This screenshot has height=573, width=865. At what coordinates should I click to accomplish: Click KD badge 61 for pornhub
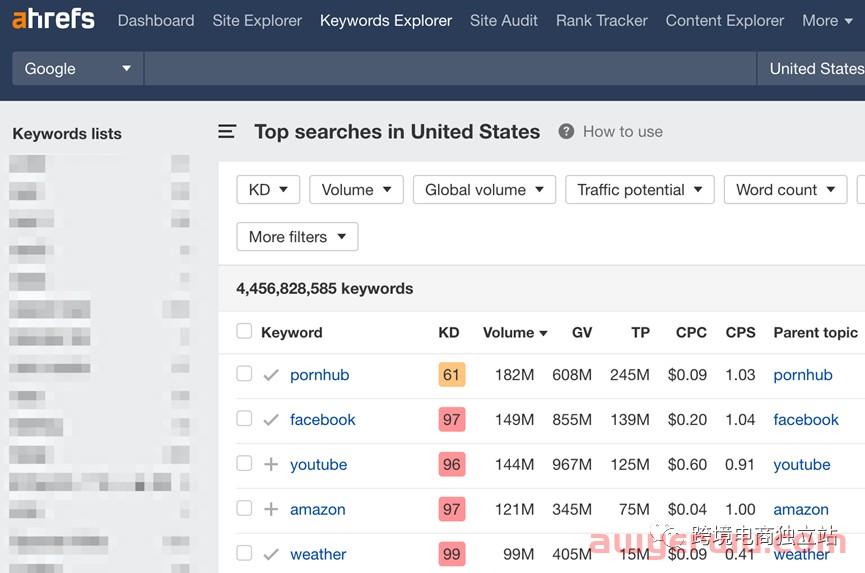(x=452, y=375)
